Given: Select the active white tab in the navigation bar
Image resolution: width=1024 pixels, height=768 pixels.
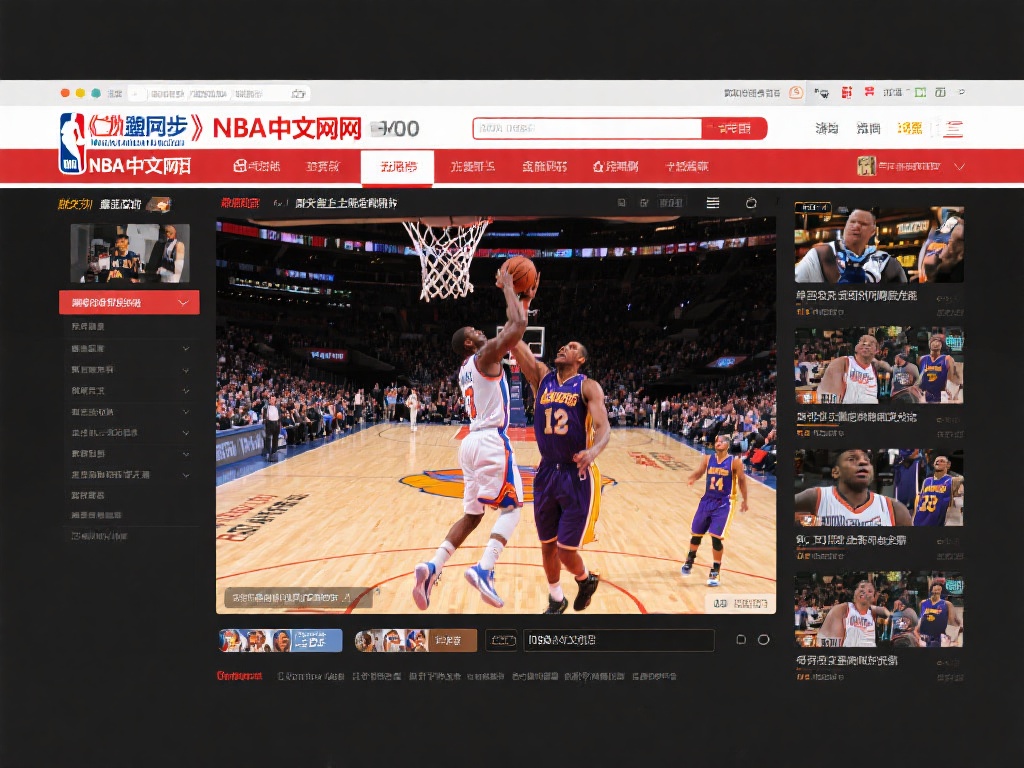Looking at the screenshot, I should 397,167.
